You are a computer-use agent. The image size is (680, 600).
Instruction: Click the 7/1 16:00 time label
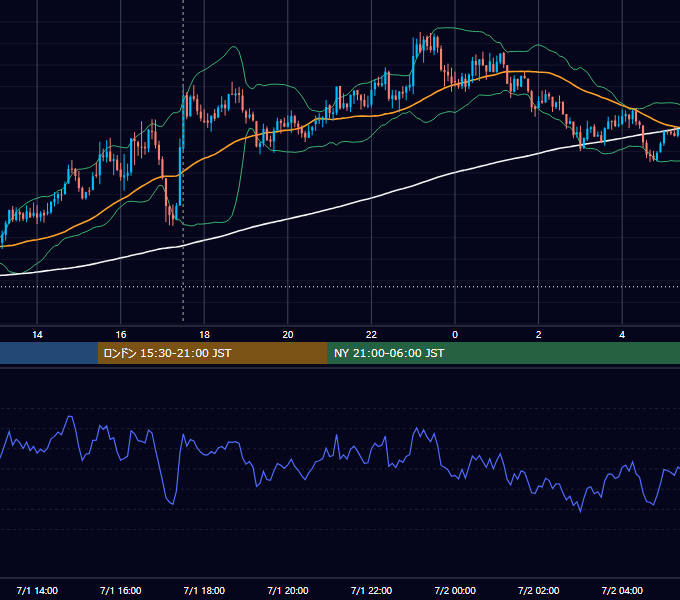point(121,590)
